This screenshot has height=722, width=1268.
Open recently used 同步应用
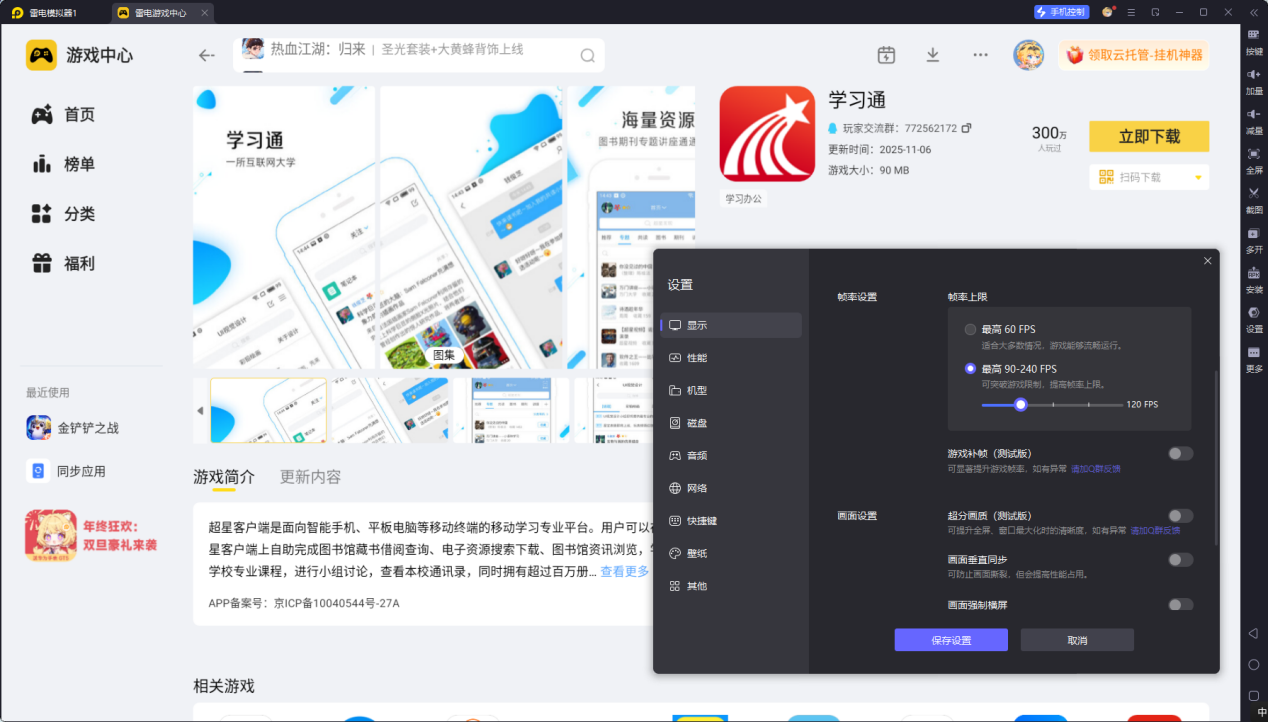[66, 471]
